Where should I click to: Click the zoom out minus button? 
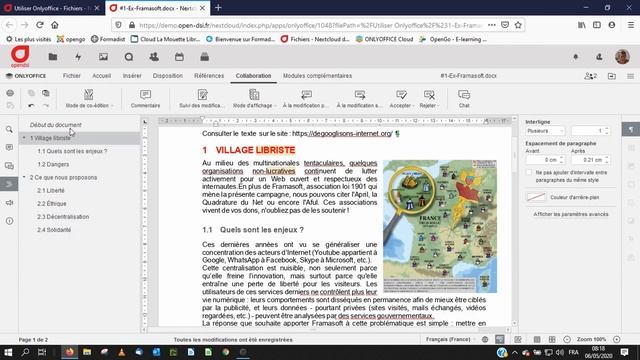pos(567,339)
